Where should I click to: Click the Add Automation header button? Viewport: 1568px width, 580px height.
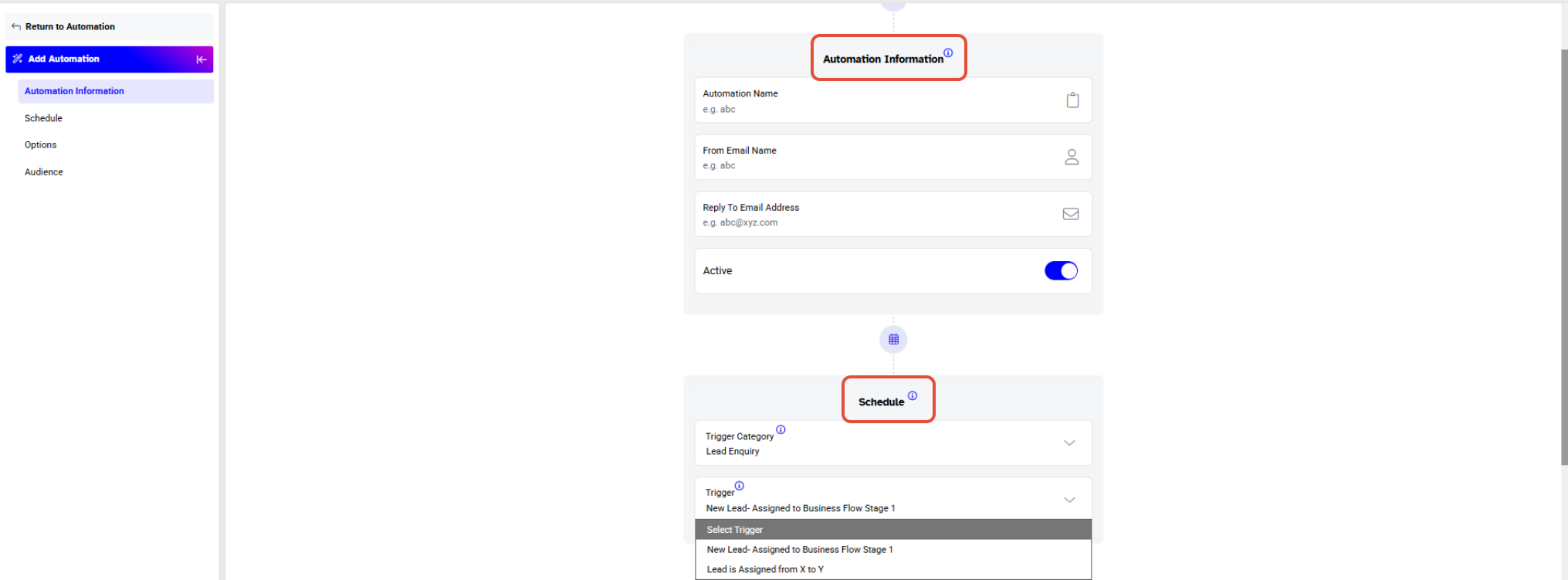pyautogui.click(x=109, y=59)
